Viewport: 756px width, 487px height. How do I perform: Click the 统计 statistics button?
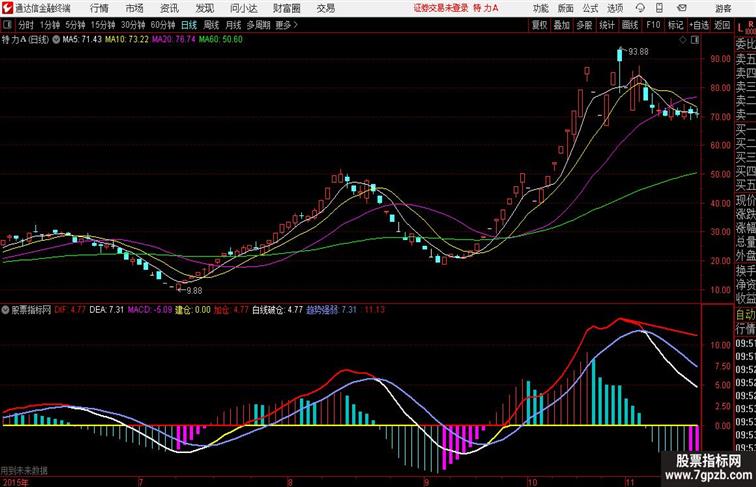click(x=607, y=25)
